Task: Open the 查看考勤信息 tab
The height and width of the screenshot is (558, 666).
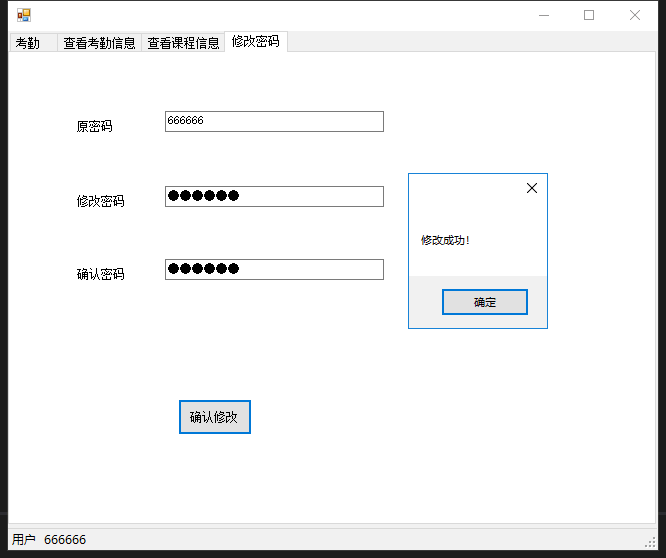Action: tap(99, 42)
